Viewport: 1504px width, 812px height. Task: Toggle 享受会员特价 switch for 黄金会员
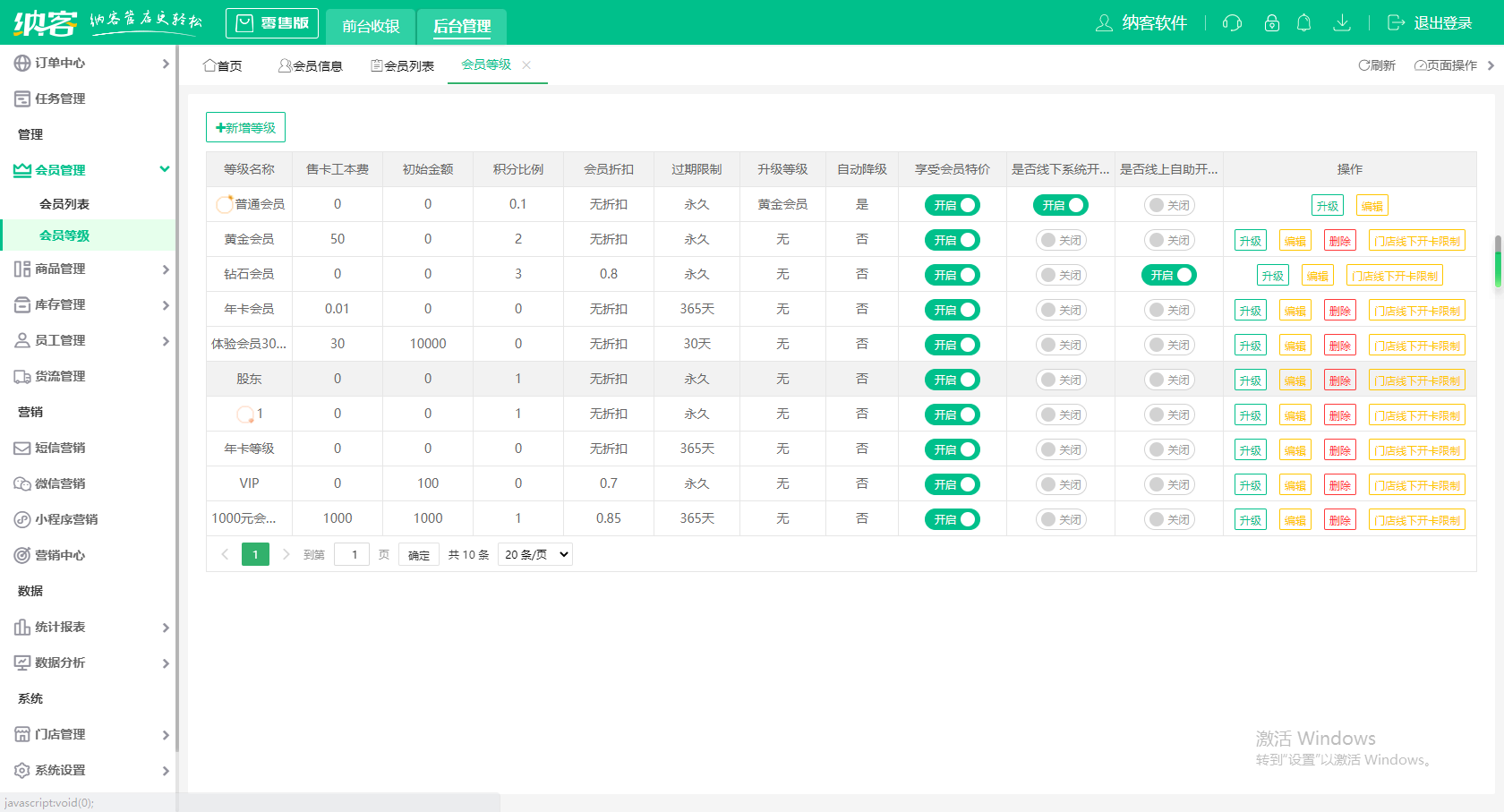click(x=952, y=240)
